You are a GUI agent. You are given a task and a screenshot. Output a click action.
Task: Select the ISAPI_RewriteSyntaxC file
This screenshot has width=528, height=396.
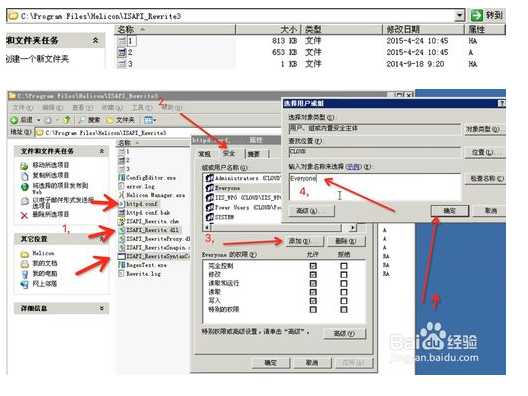pos(154,256)
